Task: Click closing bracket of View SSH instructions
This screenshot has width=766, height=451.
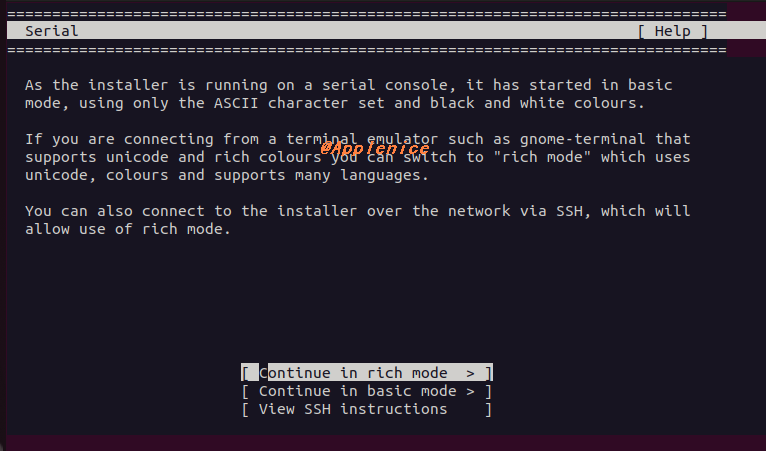Action: (x=488, y=409)
